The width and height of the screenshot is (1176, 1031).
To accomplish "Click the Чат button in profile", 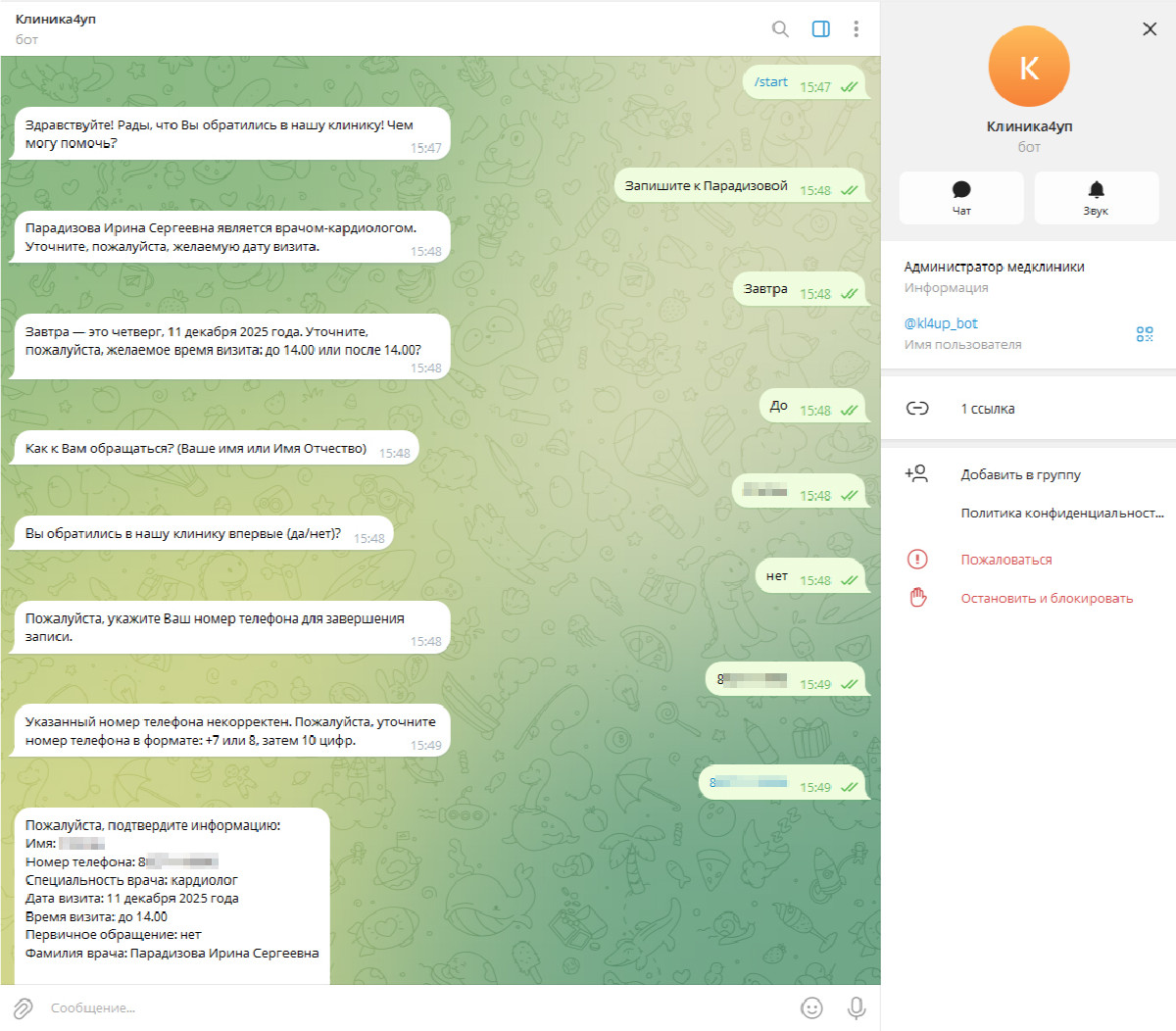I will coord(961,198).
